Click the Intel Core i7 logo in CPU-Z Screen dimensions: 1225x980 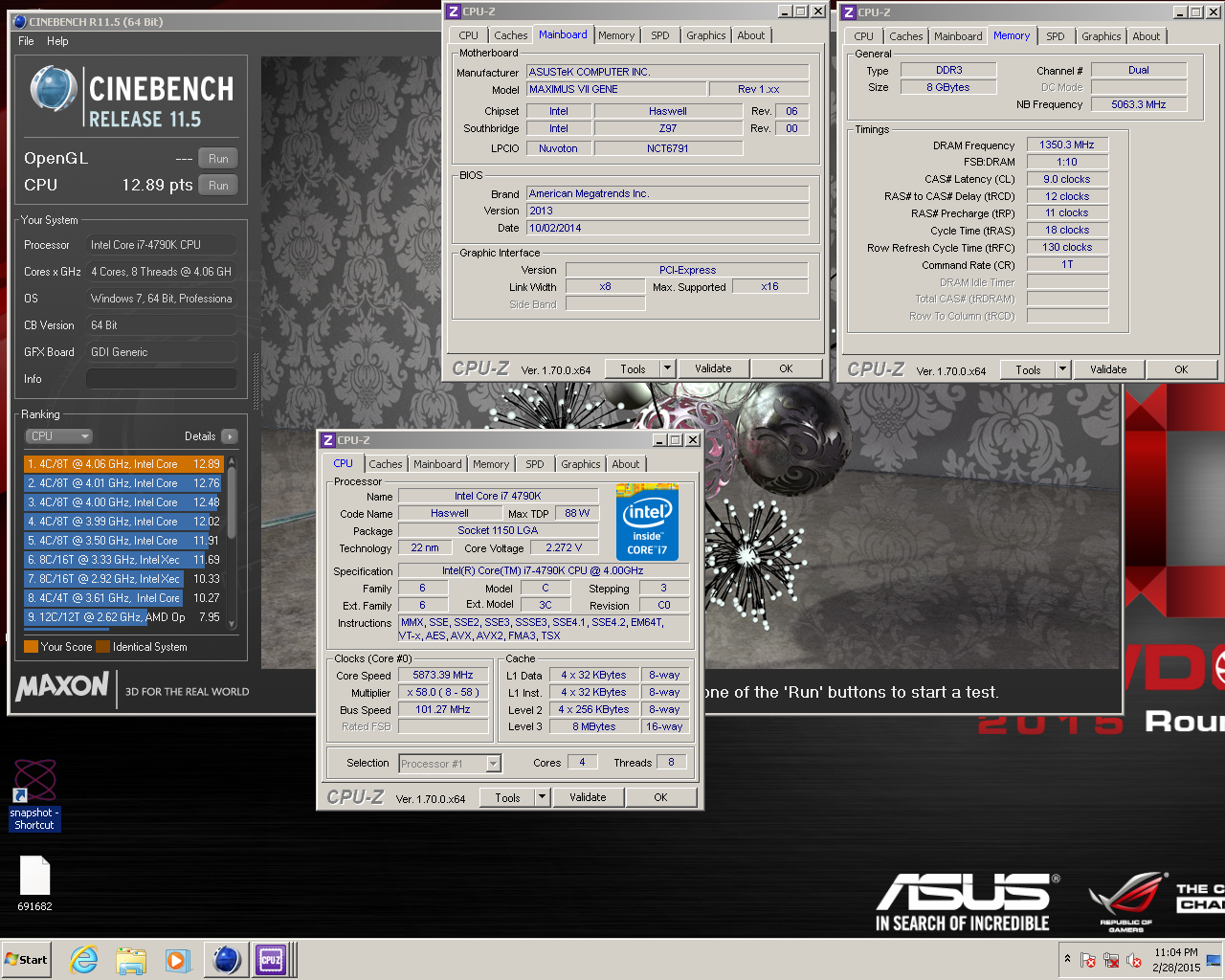coord(647,523)
